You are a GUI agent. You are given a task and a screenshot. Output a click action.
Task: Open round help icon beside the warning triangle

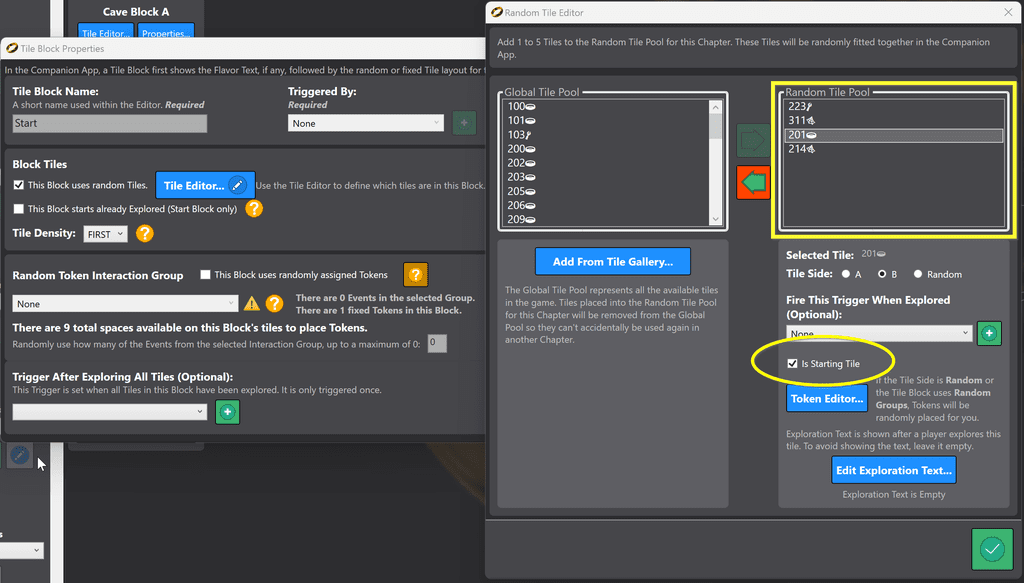click(274, 304)
